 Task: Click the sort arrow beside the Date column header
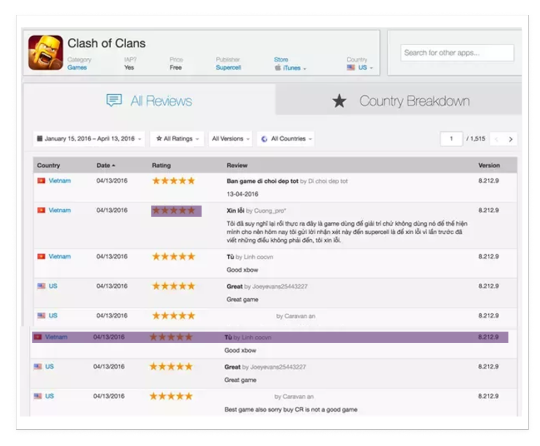[x=114, y=166]
